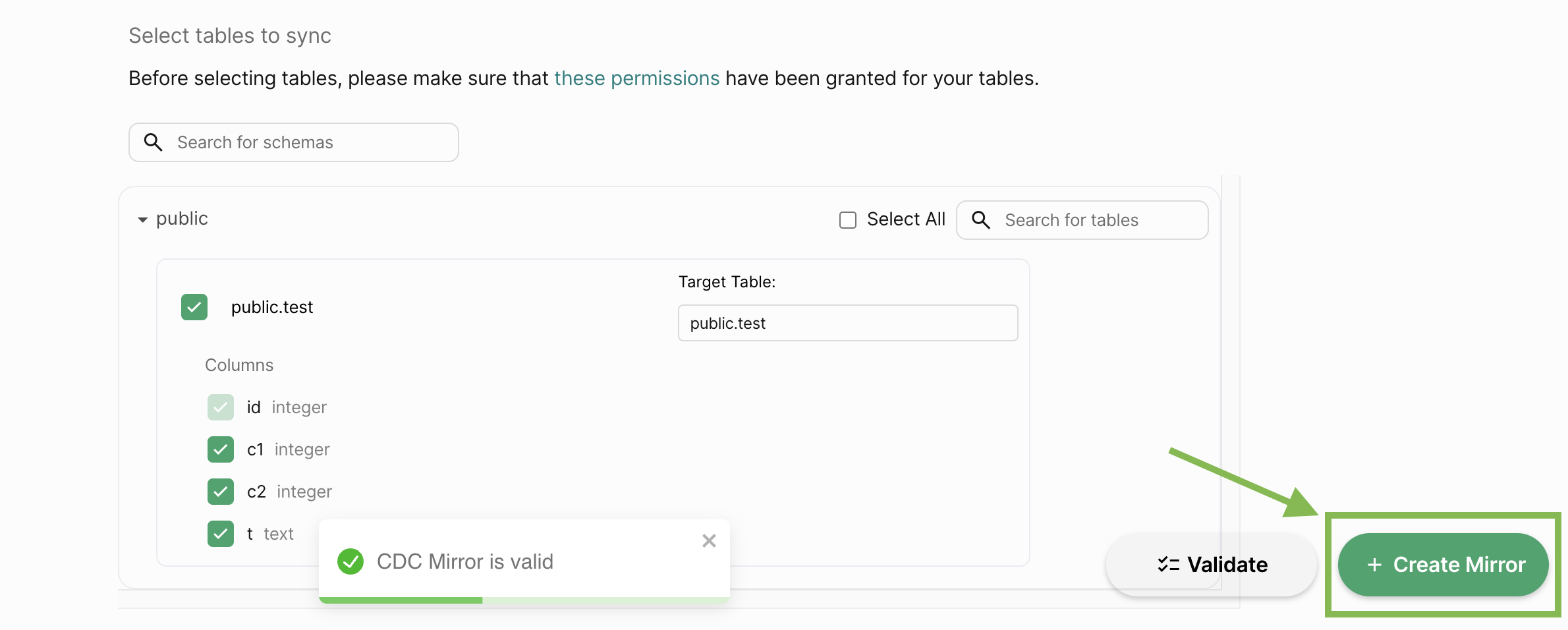Dismiss the CDC Mirror valid notification
Screen dimensions: 1568x630
coord(709,541)
